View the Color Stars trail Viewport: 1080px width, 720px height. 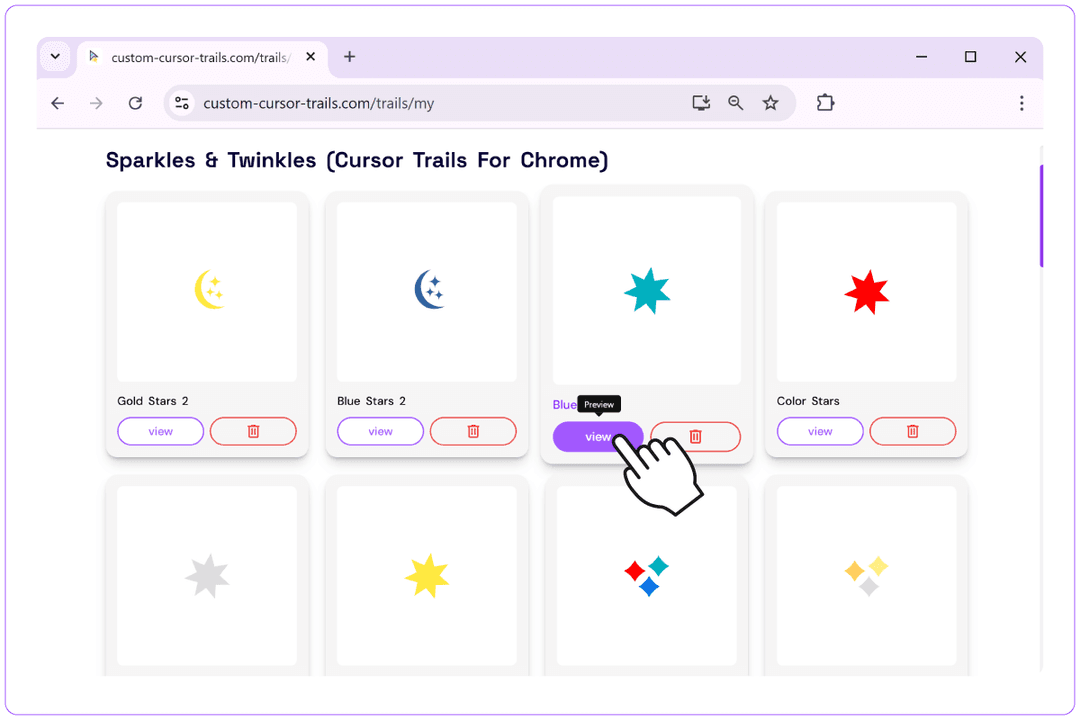click(x=819, y=431)
